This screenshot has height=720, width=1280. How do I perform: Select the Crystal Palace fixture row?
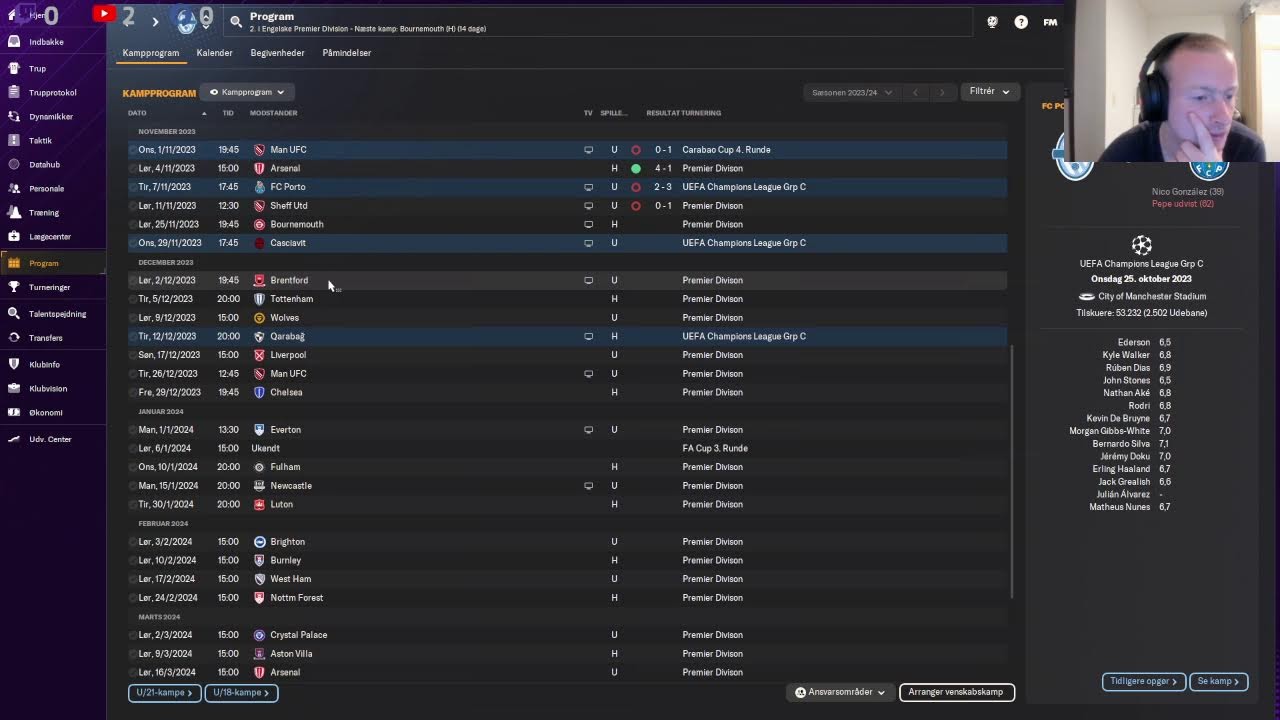tap(567, 635)
